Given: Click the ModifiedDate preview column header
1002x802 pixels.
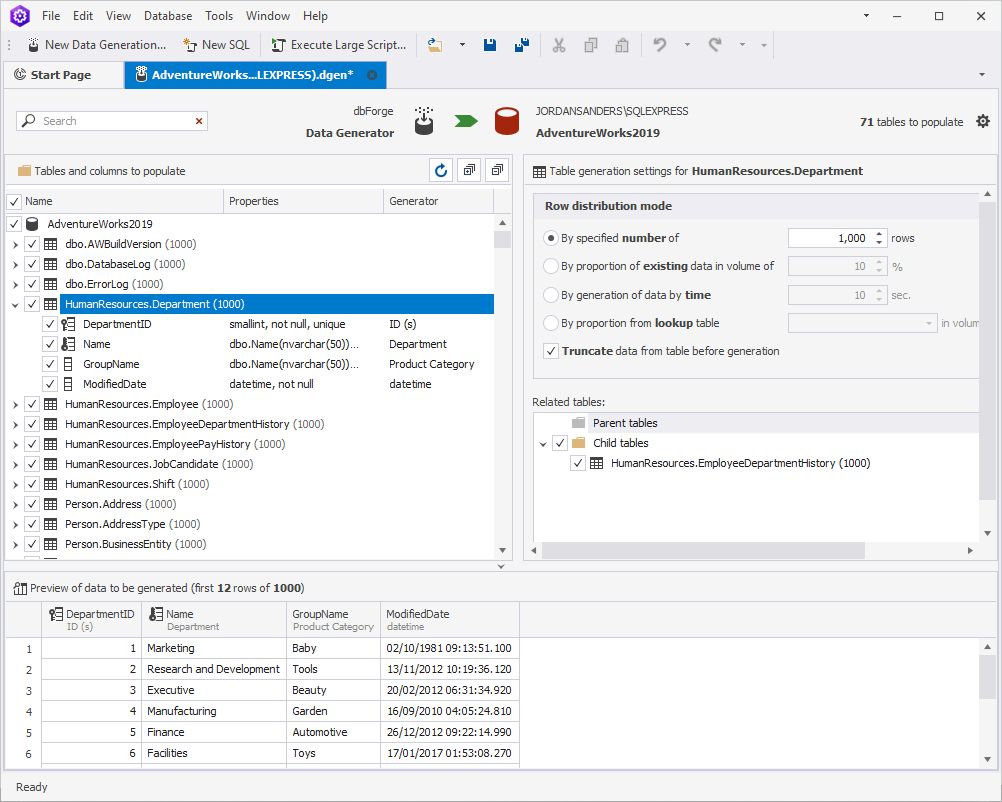Looking at the screenshot, I should pyautogui.click(x=450, y=620).
